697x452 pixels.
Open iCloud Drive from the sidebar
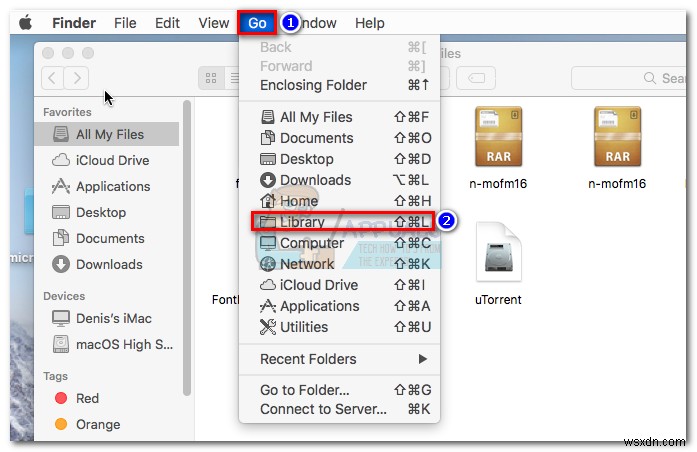pos(107,160)
